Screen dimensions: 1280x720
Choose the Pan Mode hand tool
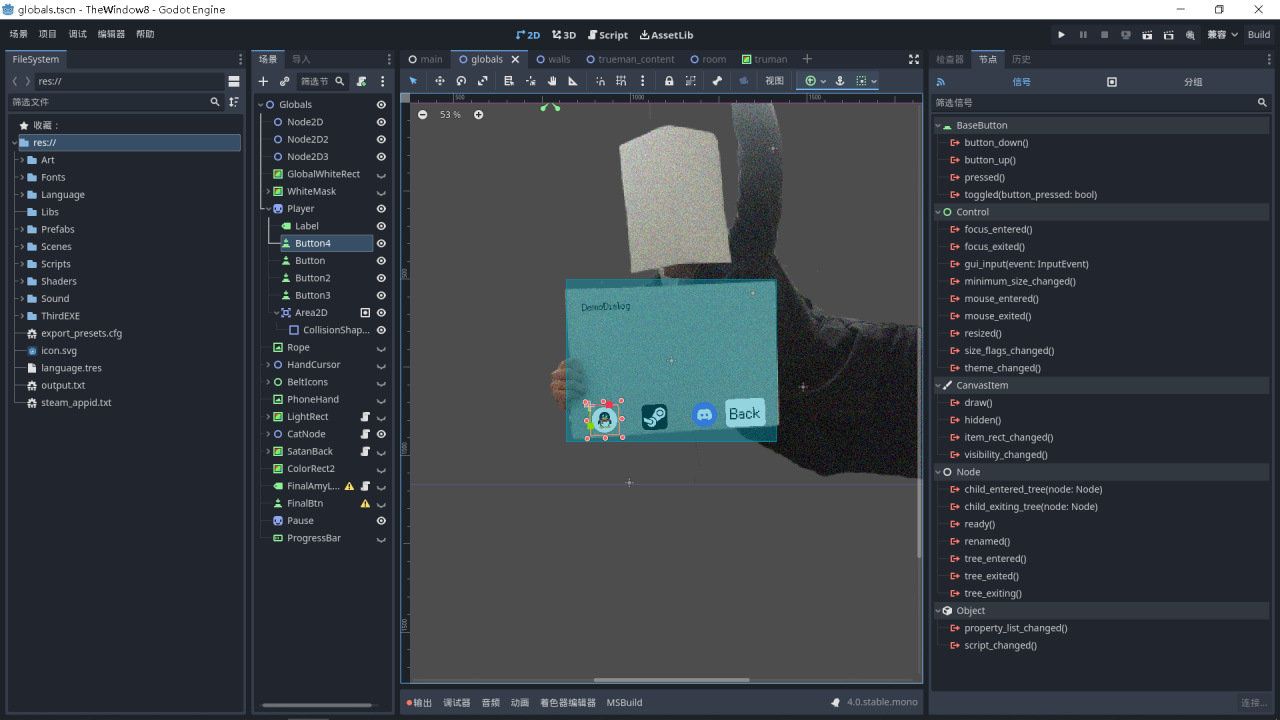click(551, 81)
